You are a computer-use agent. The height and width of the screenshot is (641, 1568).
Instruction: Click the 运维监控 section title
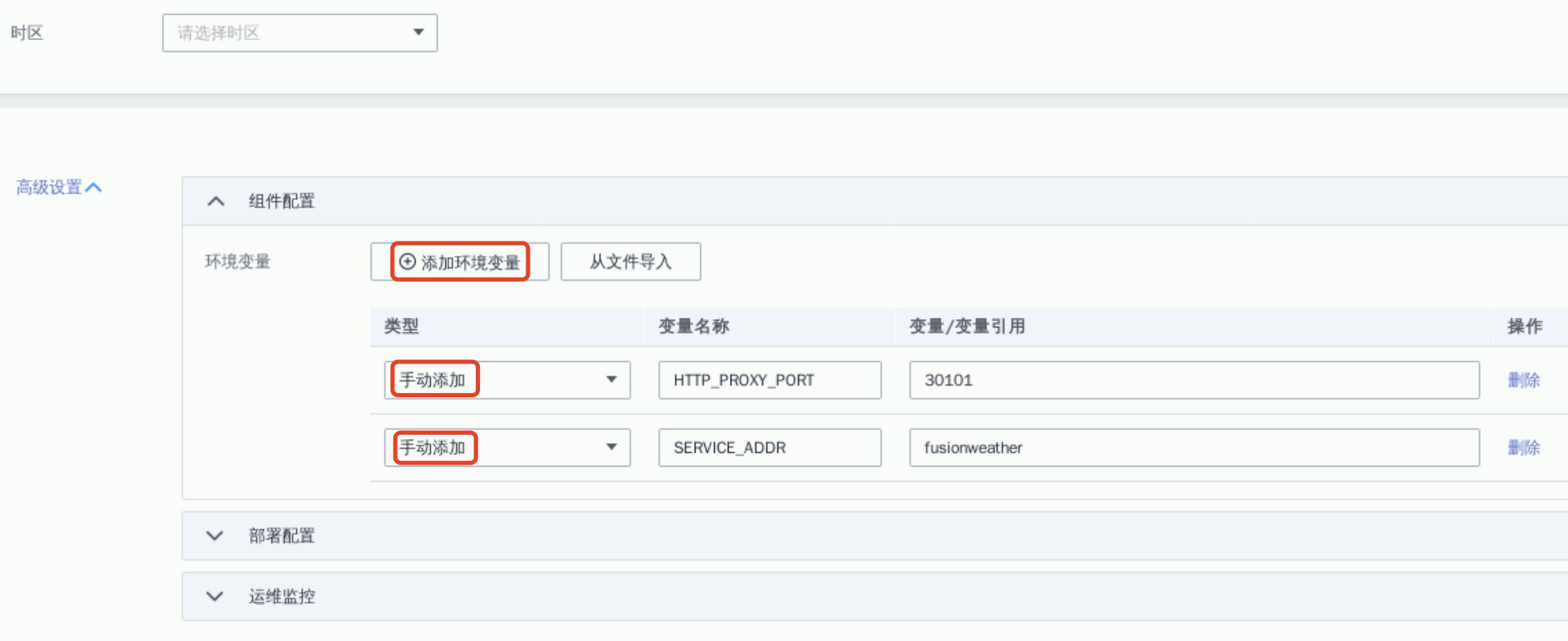point(282,596)
